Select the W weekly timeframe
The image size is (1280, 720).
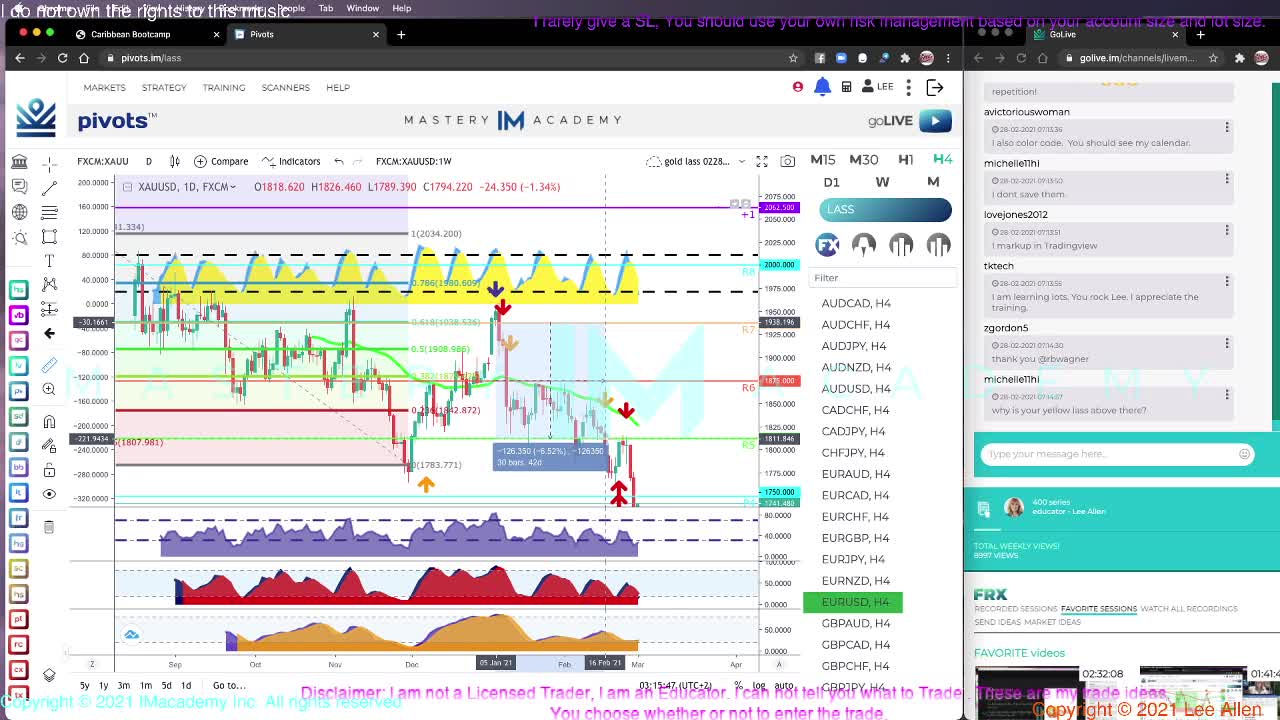(x=882, y=182)
